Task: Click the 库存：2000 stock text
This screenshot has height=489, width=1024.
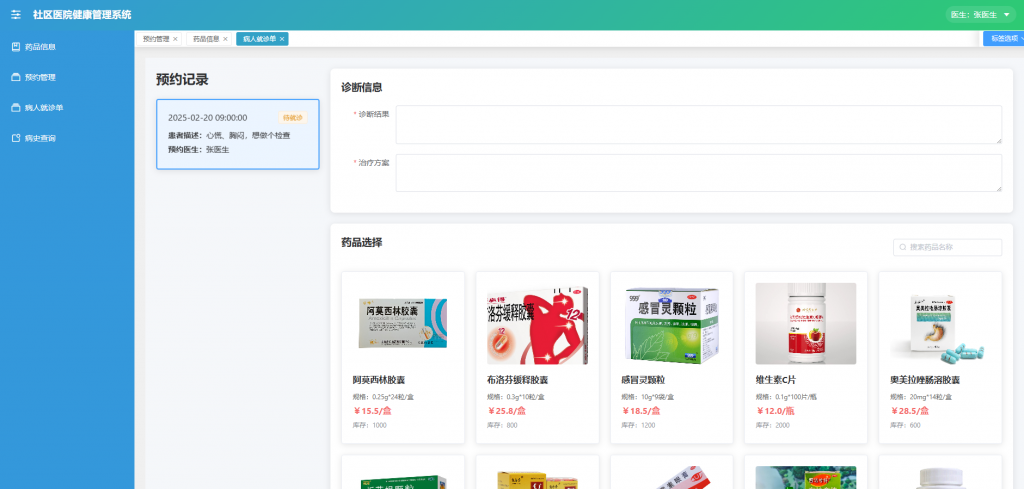Action: (773, 426)
